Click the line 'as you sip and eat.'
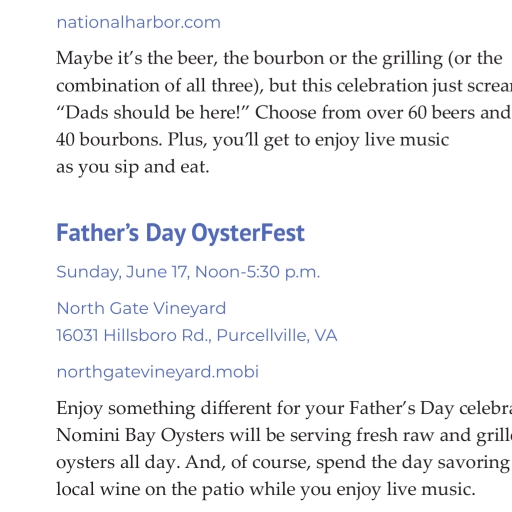The image size is (512, 512). click(x=133, y=167)
